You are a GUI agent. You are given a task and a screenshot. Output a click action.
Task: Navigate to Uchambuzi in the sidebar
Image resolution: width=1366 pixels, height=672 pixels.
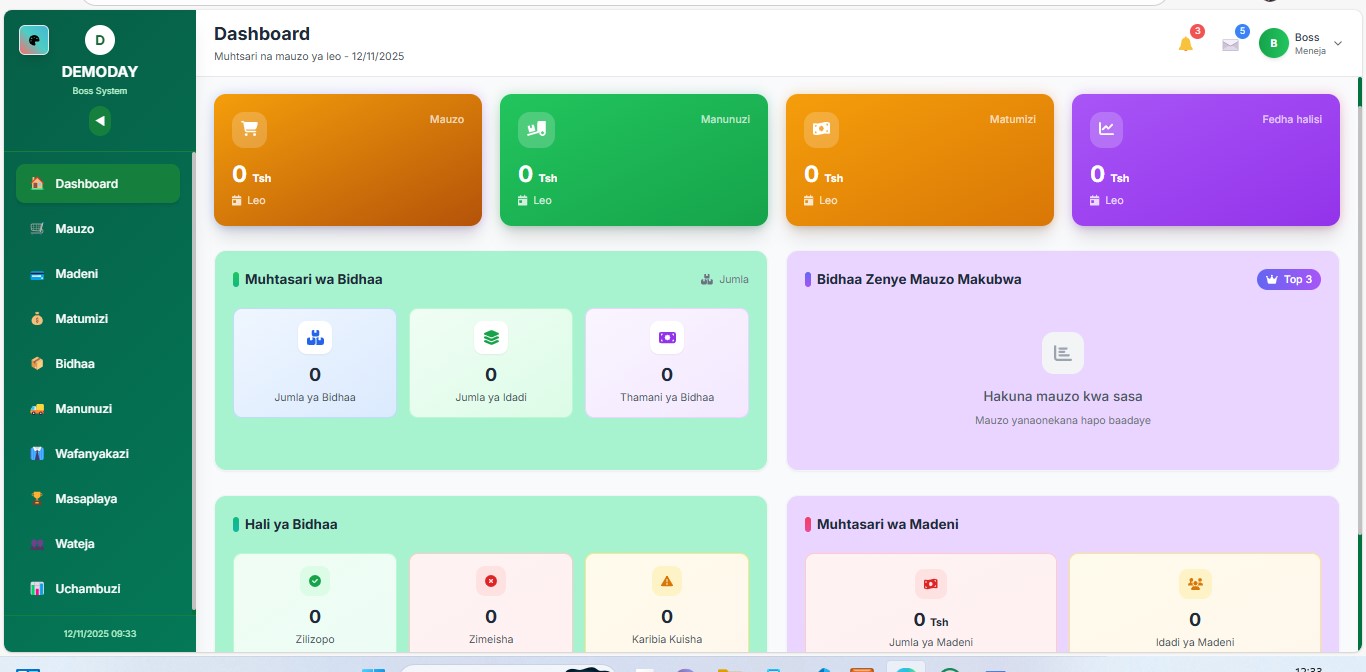(x=87, y=589)
